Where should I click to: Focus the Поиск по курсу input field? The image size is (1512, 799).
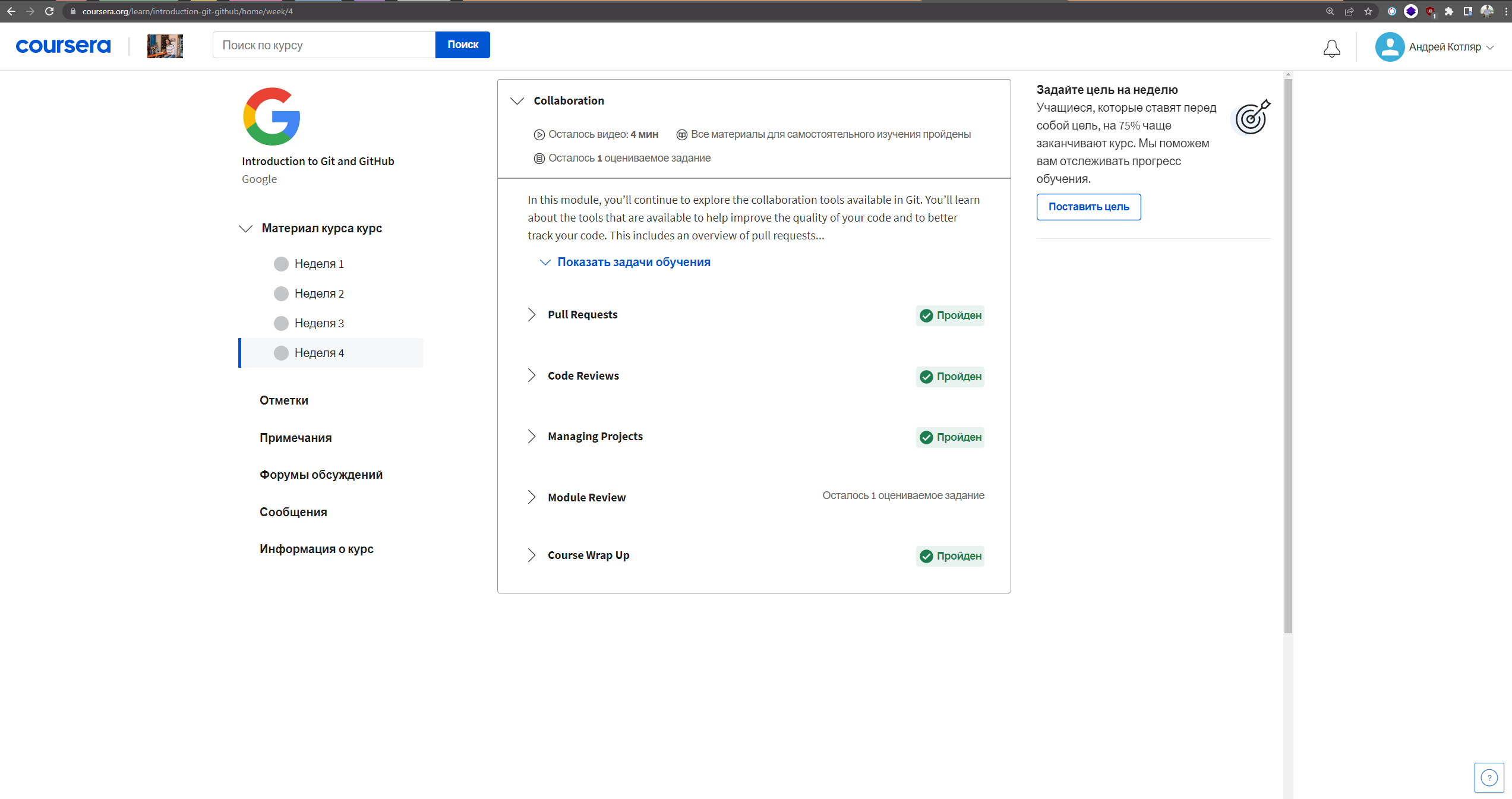click(x=324, y=45)
